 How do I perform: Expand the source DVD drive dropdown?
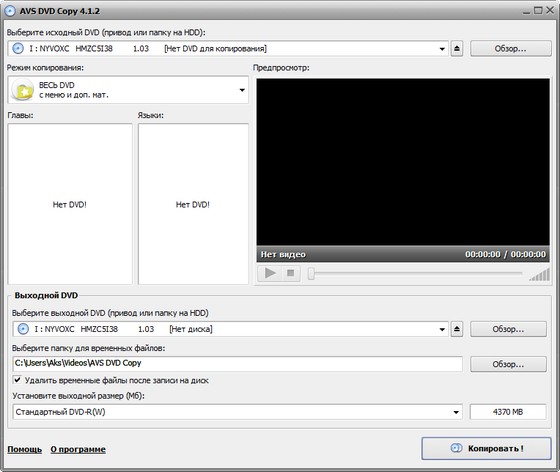pyautogui.click(x=442, y=49)
